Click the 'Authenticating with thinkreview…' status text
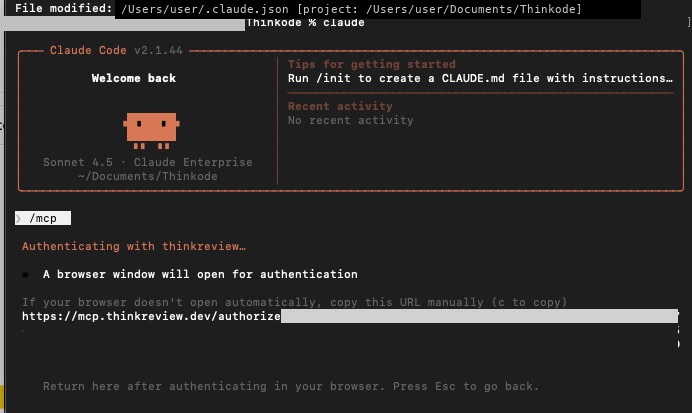This screenshot has height=413, width=692. [134, 246]
